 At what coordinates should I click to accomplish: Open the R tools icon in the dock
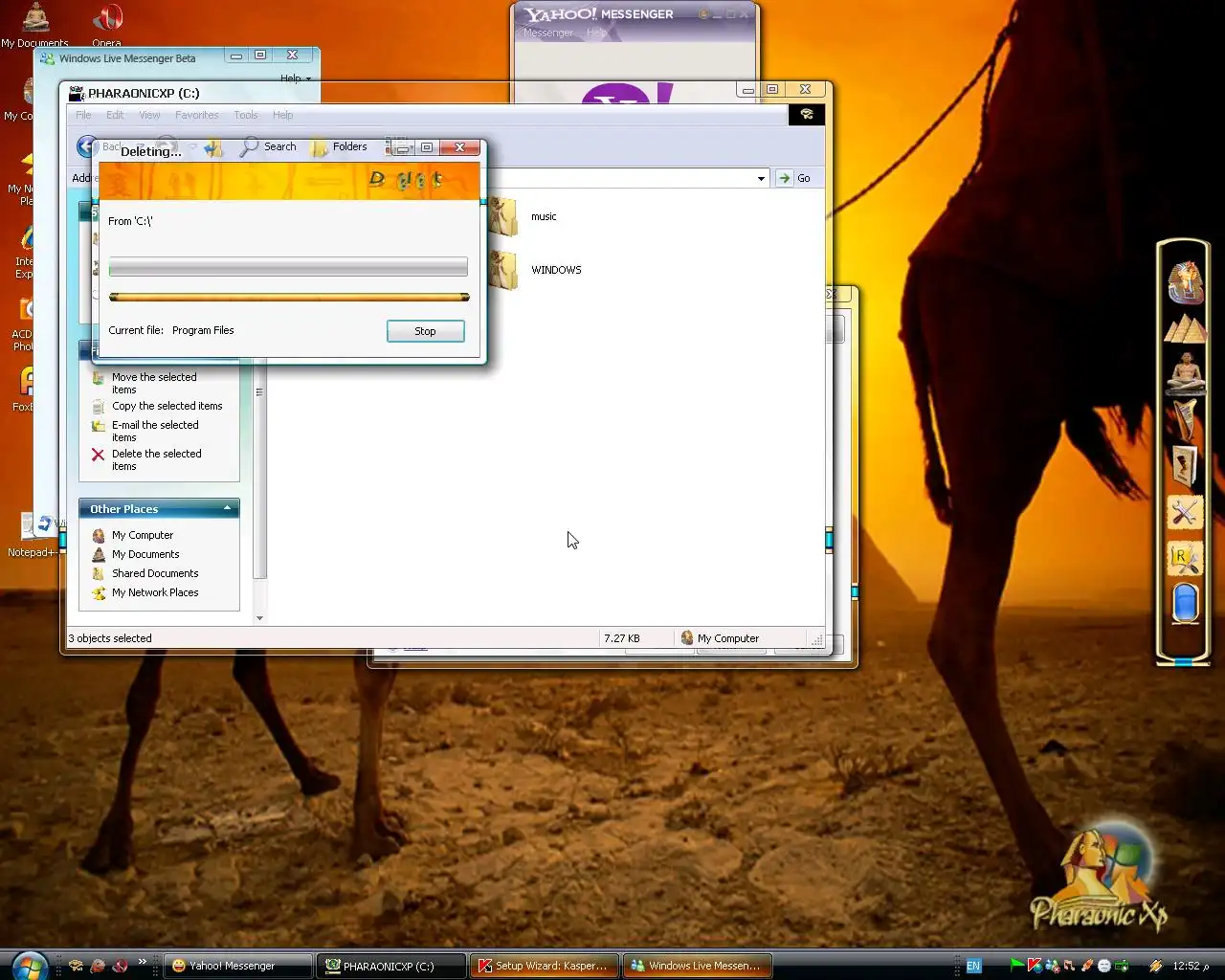point(1185,559)
